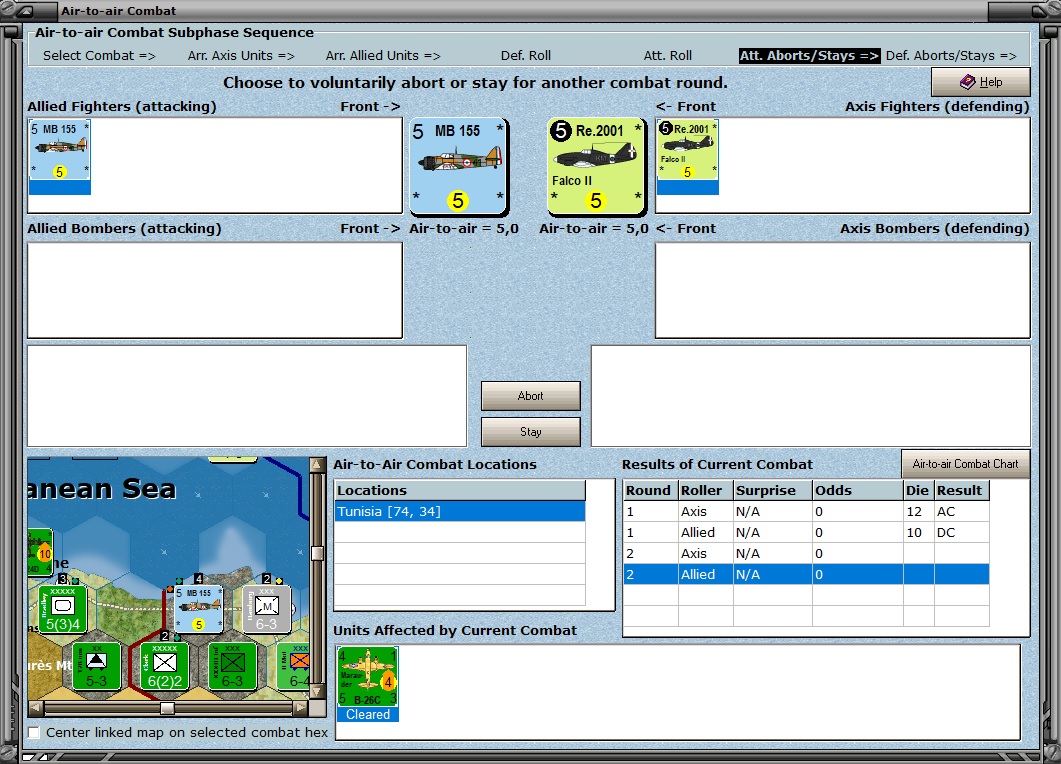Click the Att. Aborts/Stays highlighted step
The height and width of the screenshot is (764, 1061).
[x=809, y=55]
